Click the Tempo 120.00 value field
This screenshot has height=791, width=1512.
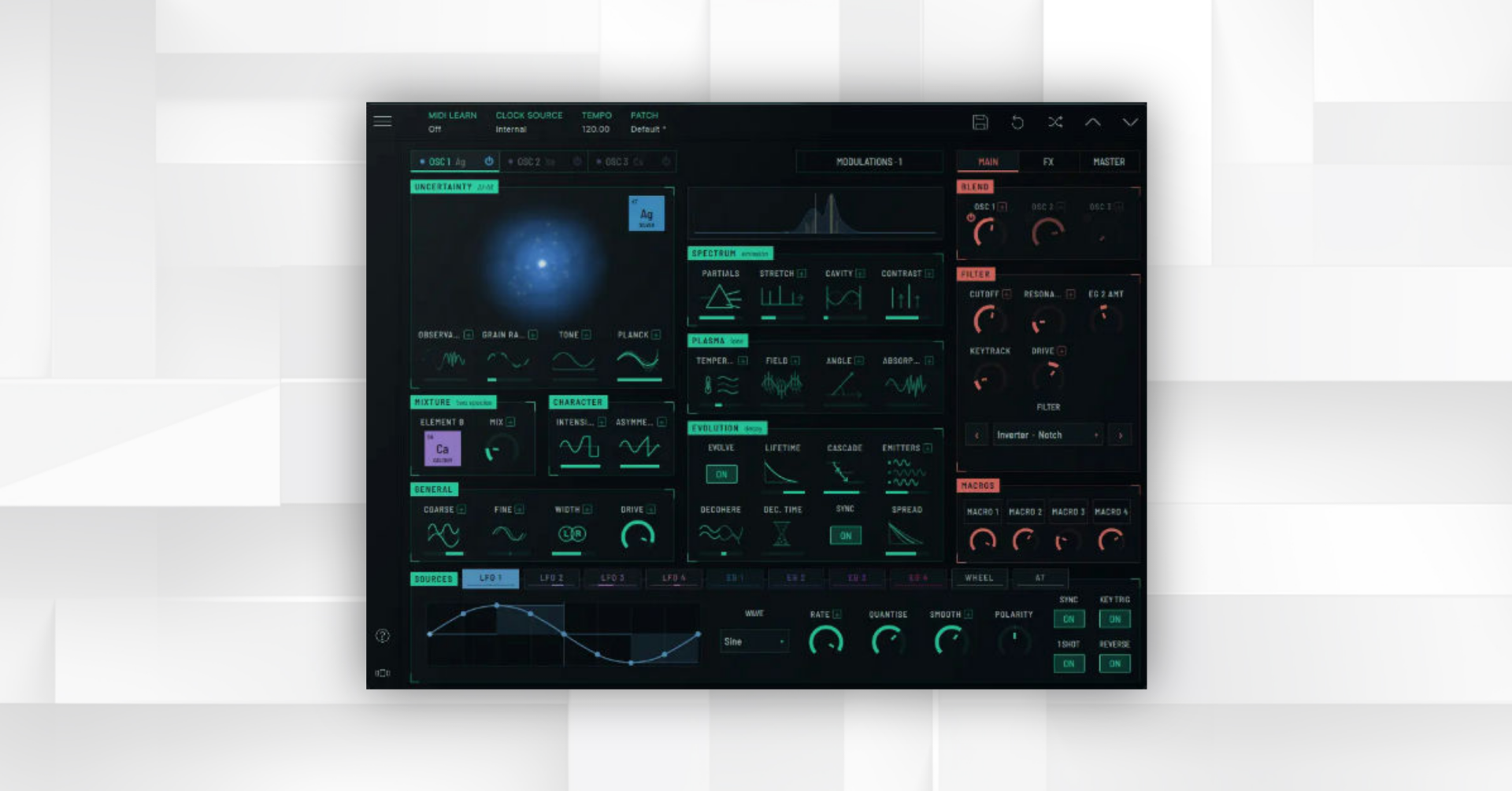click(x=595, y=129)
